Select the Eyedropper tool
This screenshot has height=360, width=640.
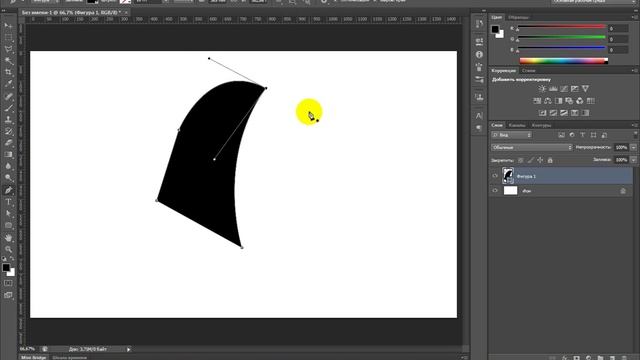click(x=8, y=84)
